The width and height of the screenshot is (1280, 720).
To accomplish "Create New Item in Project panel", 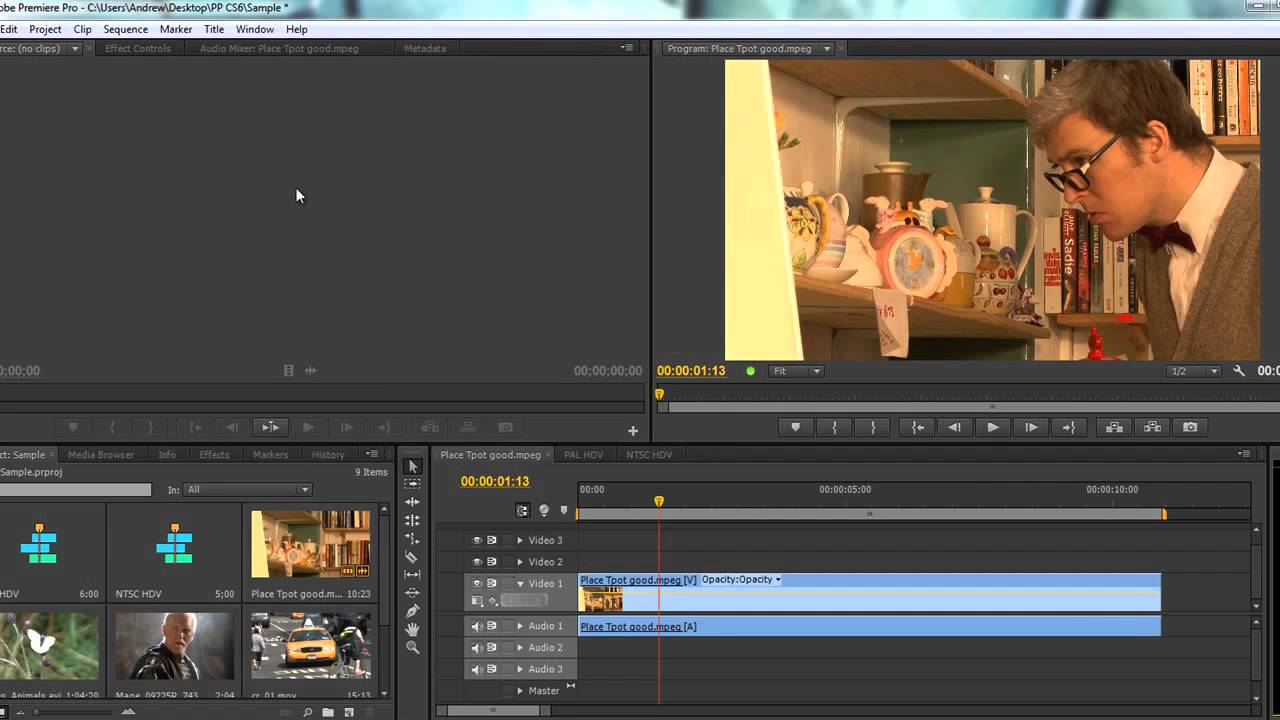I will 349,712.
